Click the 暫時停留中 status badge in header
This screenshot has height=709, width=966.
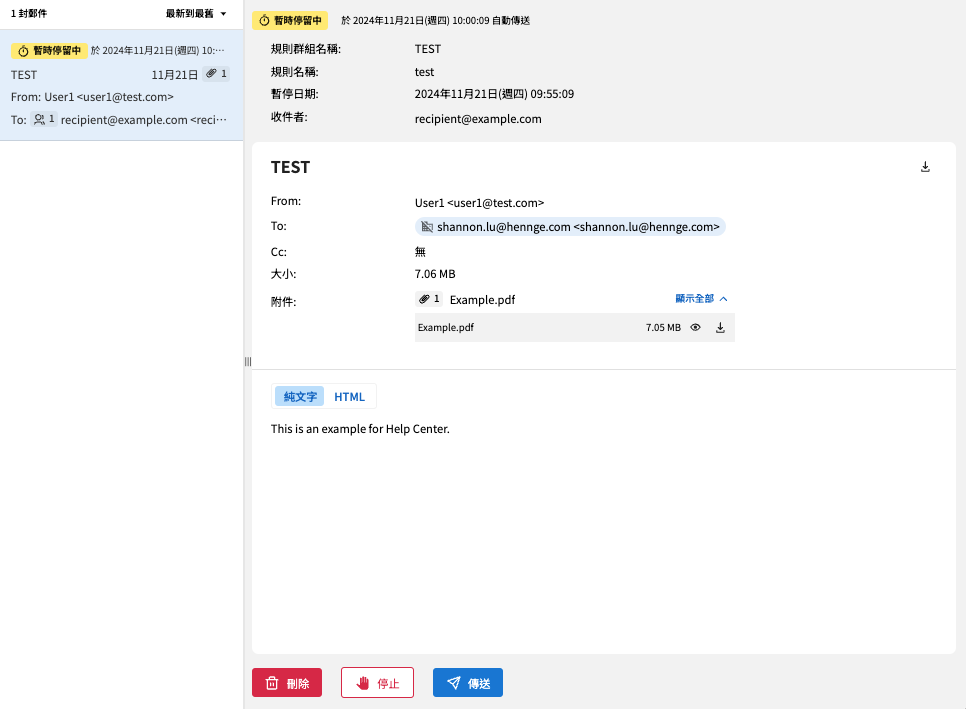coord(290,20)
